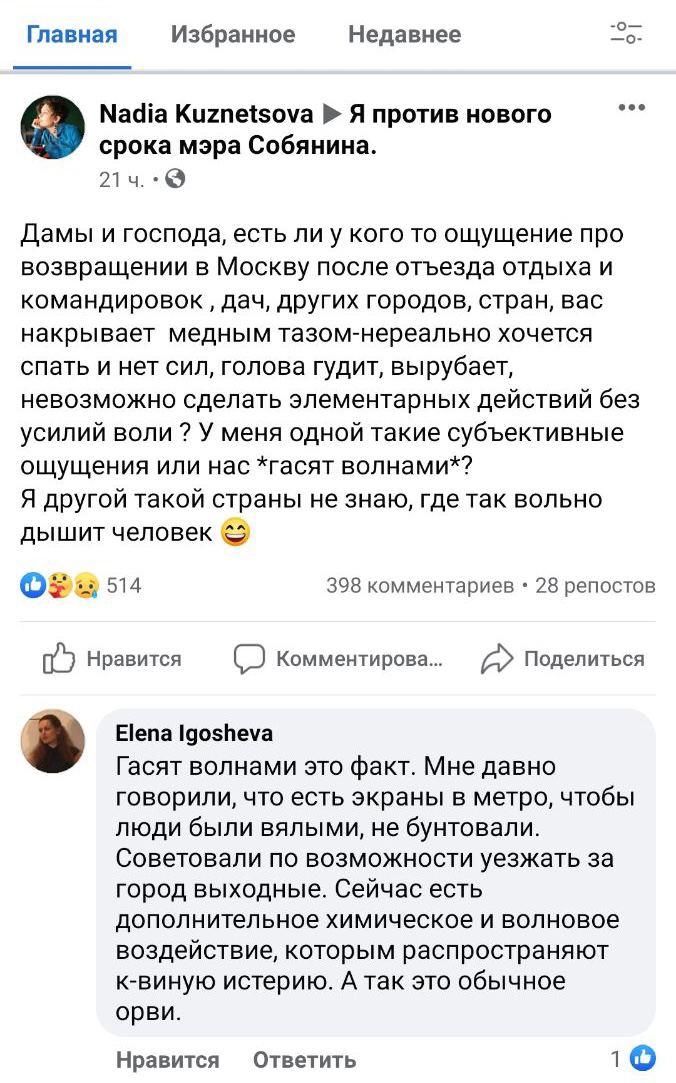Click the comment speech-bubble icon
Screen dimensions: 676x1083
point(249,658)
